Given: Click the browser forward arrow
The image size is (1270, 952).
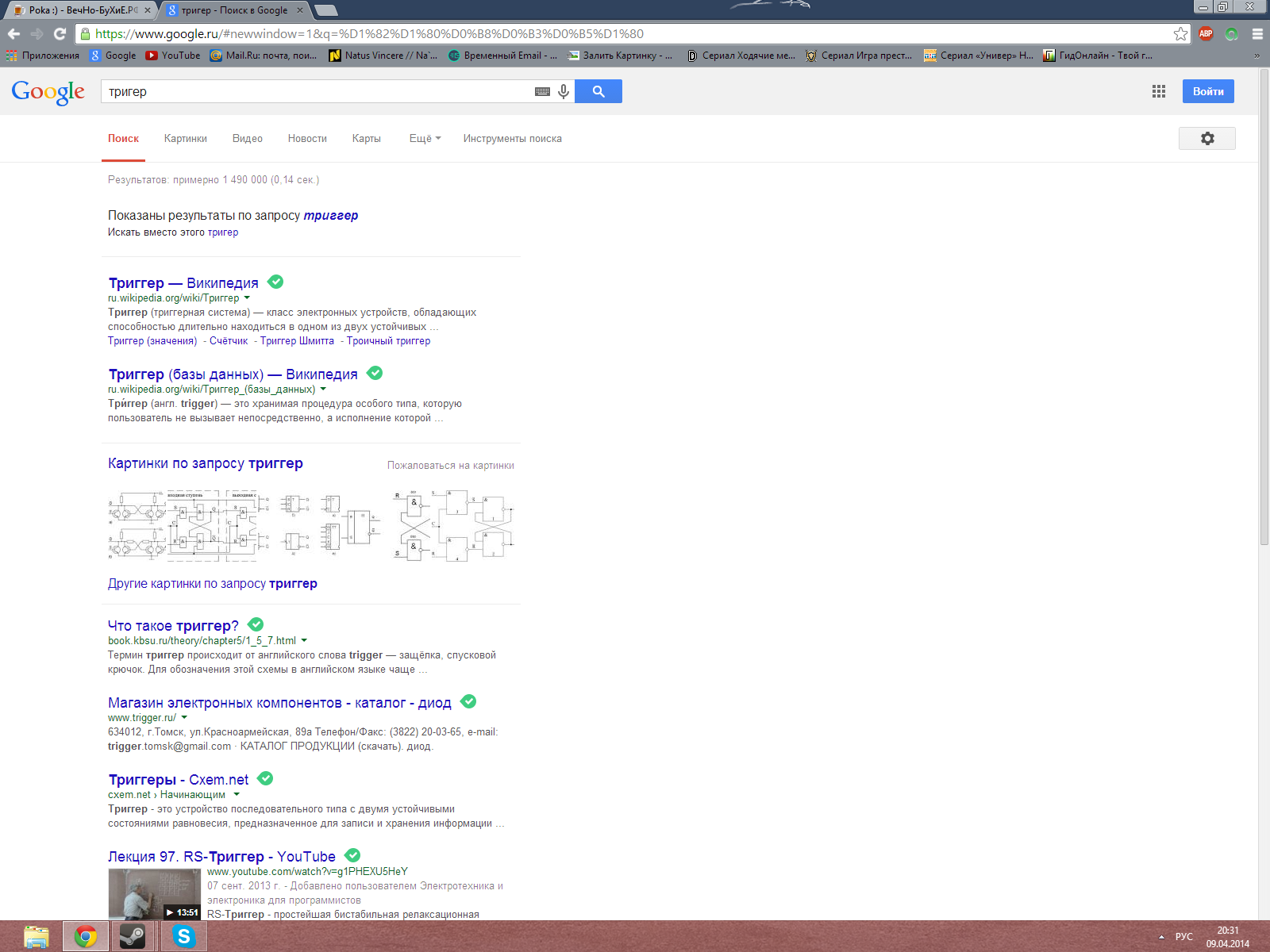Looking at the screenshot, I should (x=37, y=34).
